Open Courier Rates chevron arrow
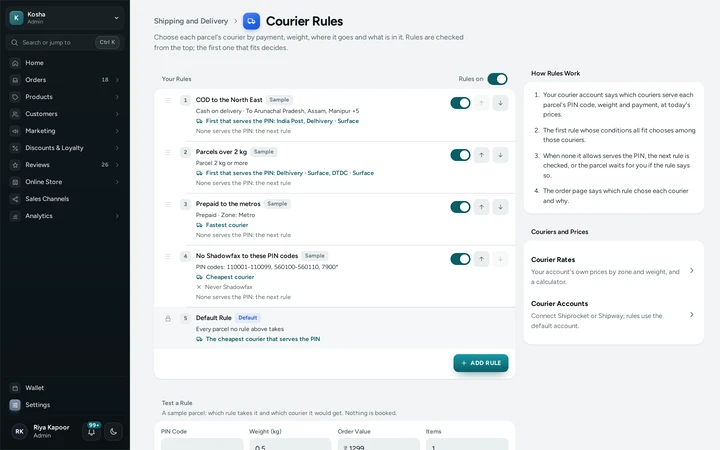Screen dimensions: 720x450 coord(692,270)
